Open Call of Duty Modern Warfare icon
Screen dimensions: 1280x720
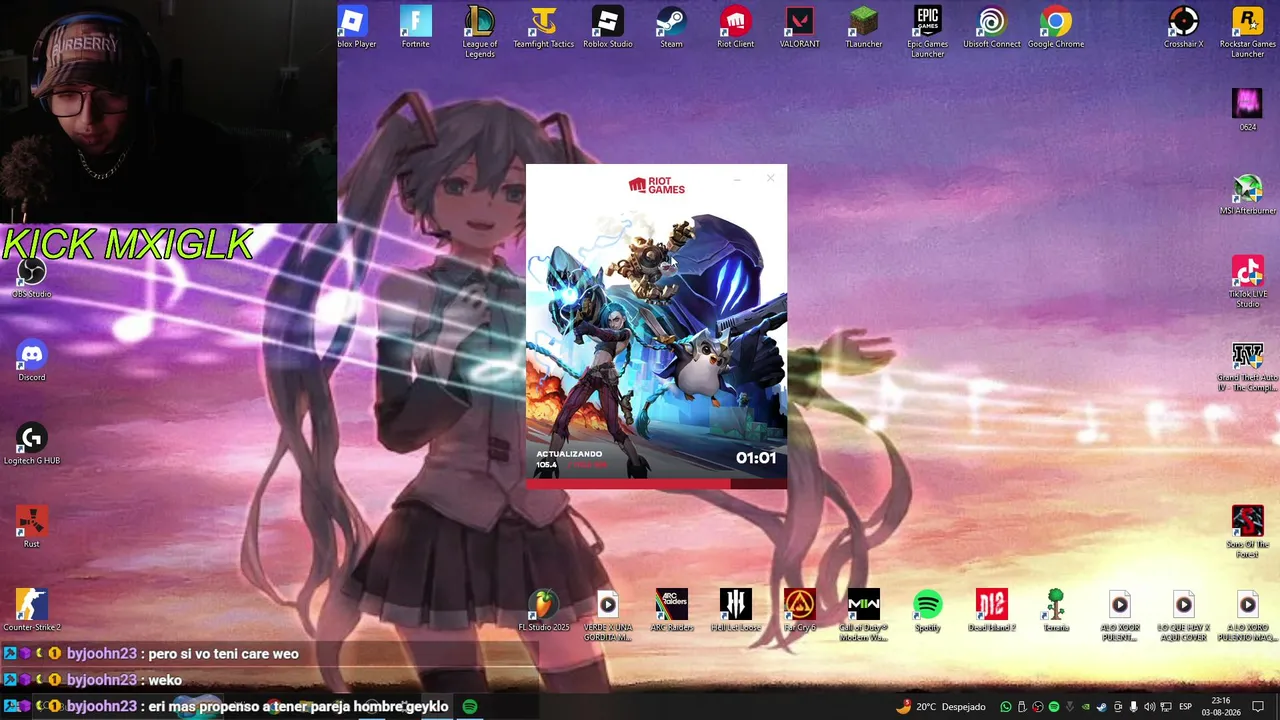click(863, 615)
